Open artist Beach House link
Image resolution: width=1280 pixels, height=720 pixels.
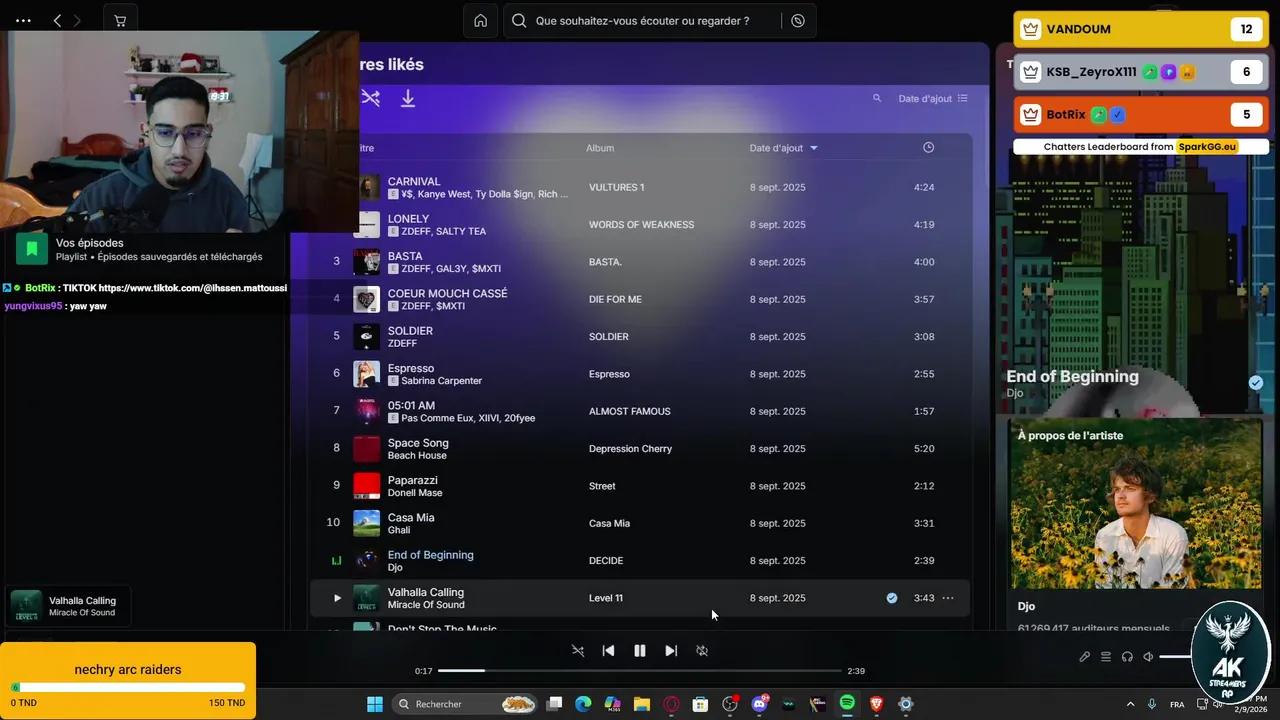tap(417, 456)
